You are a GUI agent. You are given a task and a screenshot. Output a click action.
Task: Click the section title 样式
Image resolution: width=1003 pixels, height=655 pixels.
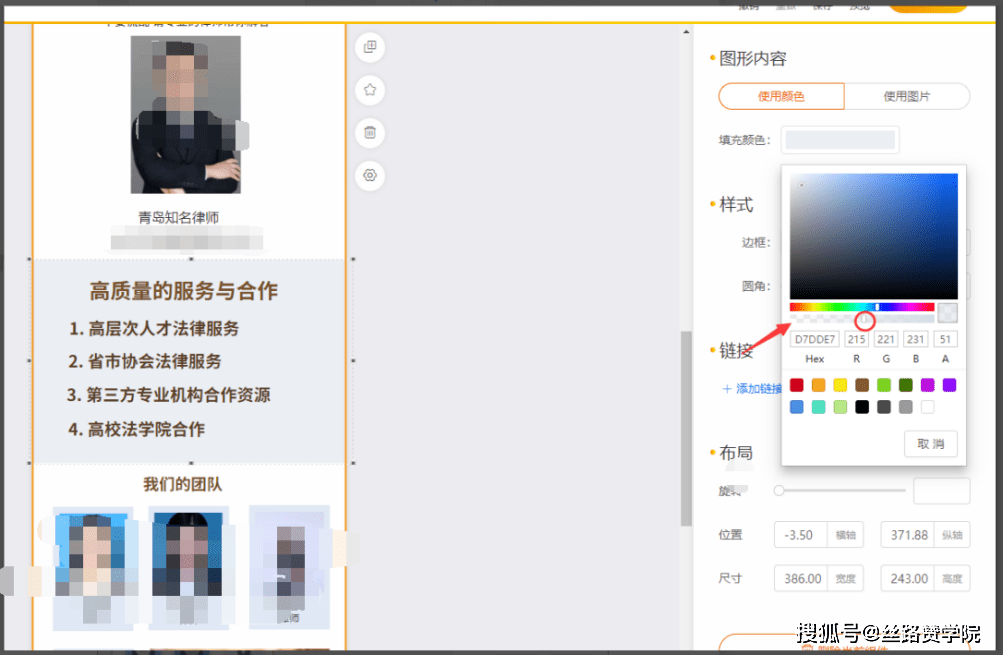click(736, 205)
